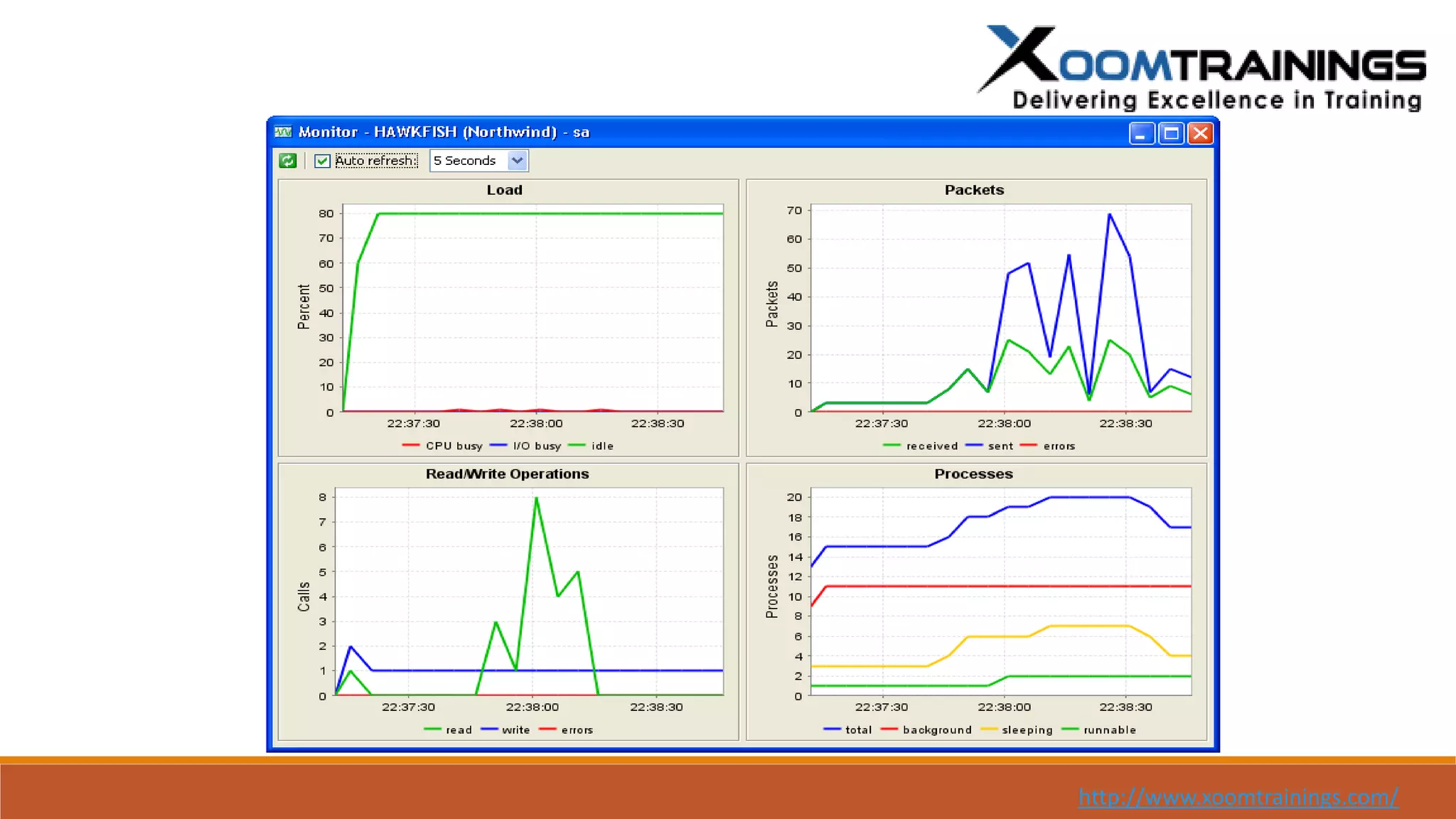Click the write legend entry

point(515,730)
